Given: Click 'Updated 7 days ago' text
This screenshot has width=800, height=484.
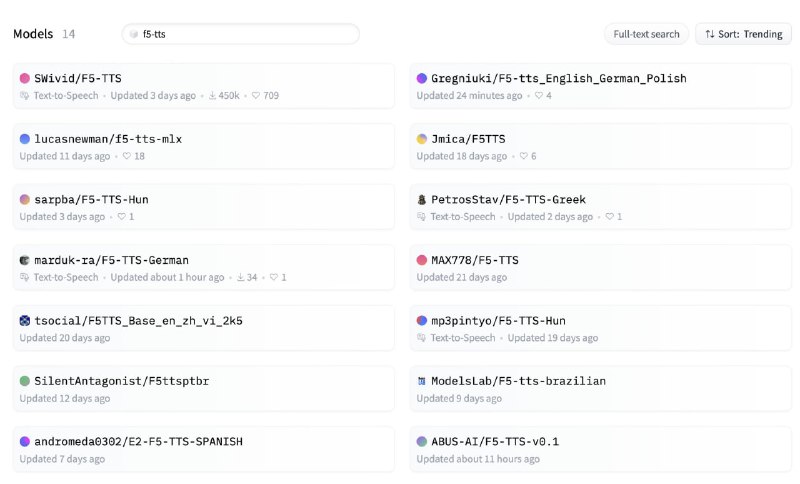Looking at the screenshot, I should tap(62, 459).
